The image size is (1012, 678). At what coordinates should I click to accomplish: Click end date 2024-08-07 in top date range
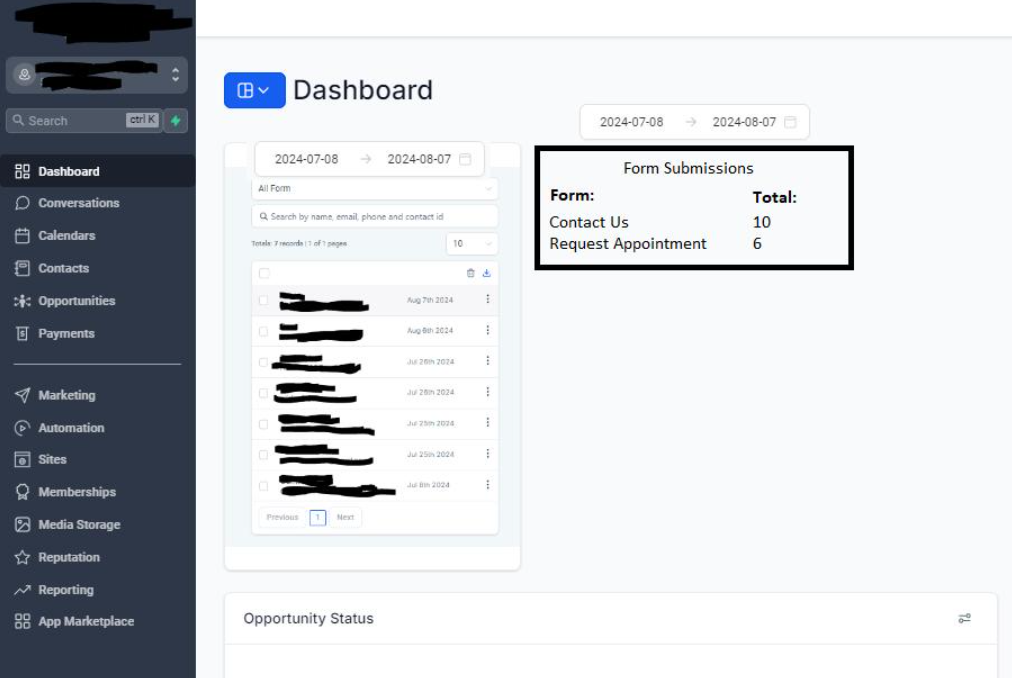coord(744,122)
